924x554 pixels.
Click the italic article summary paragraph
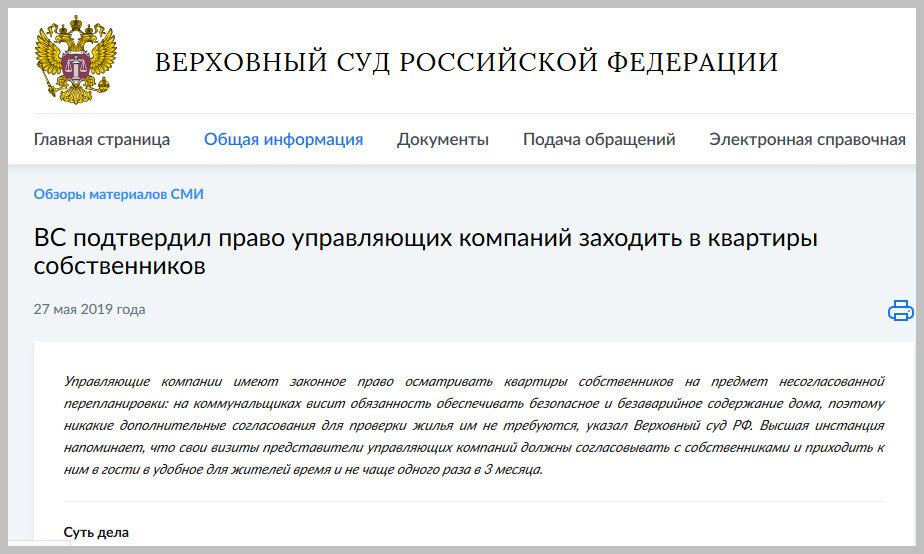point(474,426)
